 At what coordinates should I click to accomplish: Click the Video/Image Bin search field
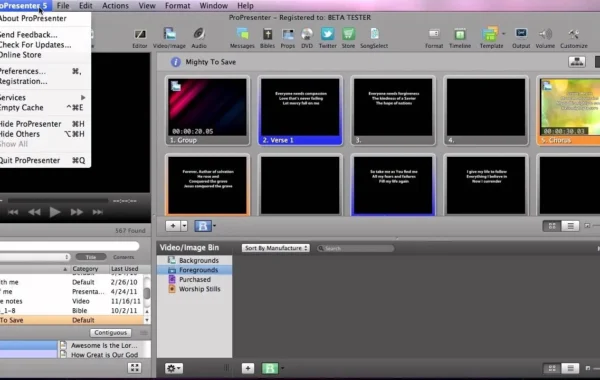point(355,248)
